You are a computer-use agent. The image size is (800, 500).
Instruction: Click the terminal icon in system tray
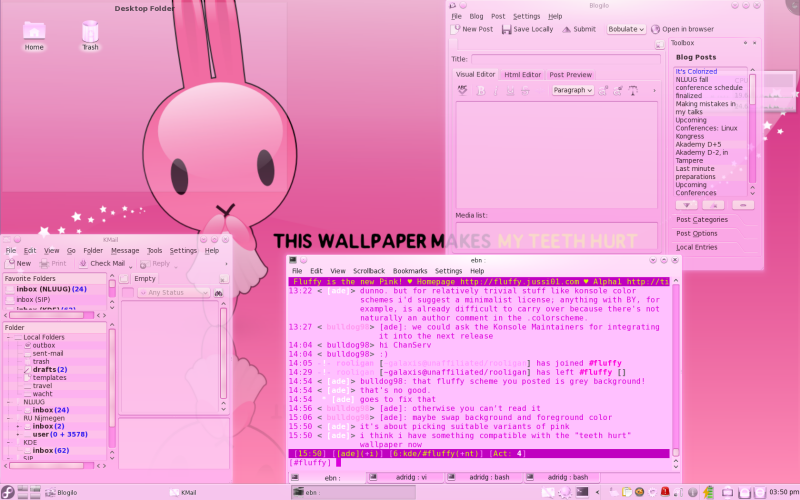(x=582, y=492)
